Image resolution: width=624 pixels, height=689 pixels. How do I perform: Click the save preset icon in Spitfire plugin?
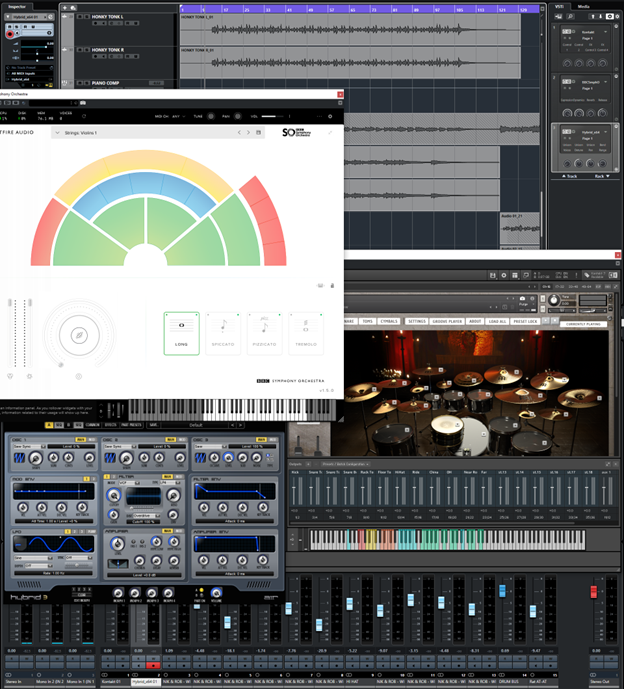(258, 132)
